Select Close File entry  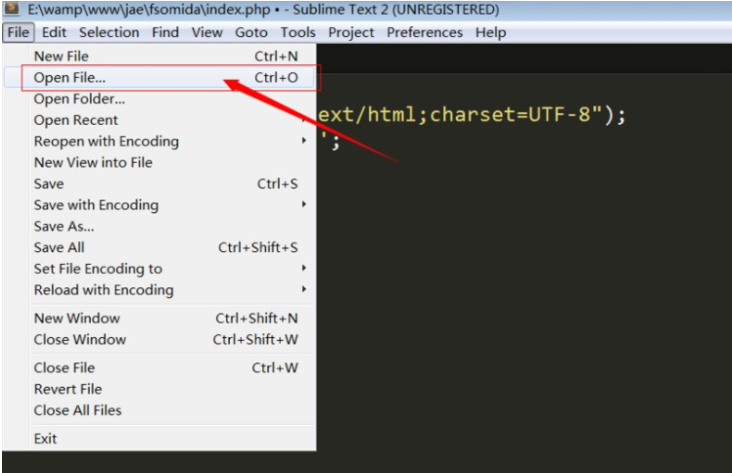[66, 368]
